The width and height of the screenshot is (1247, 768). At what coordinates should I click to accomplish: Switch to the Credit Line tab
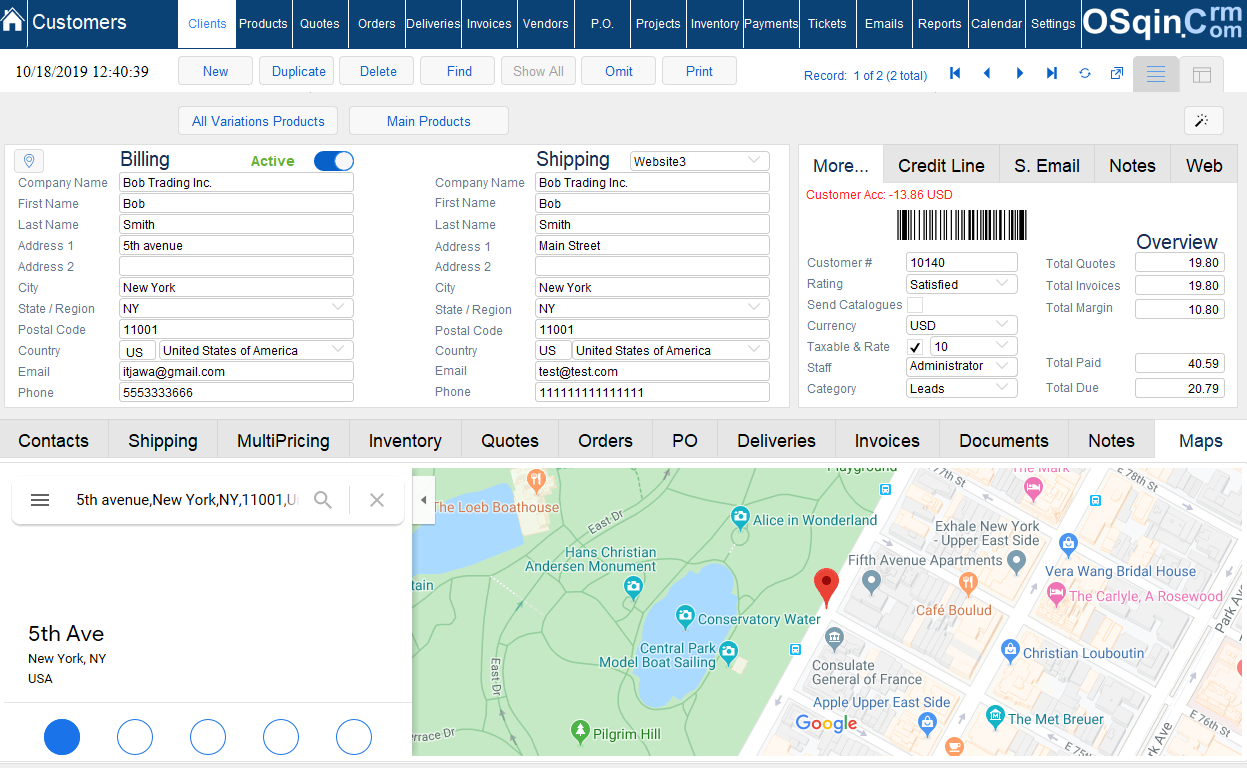941,165
